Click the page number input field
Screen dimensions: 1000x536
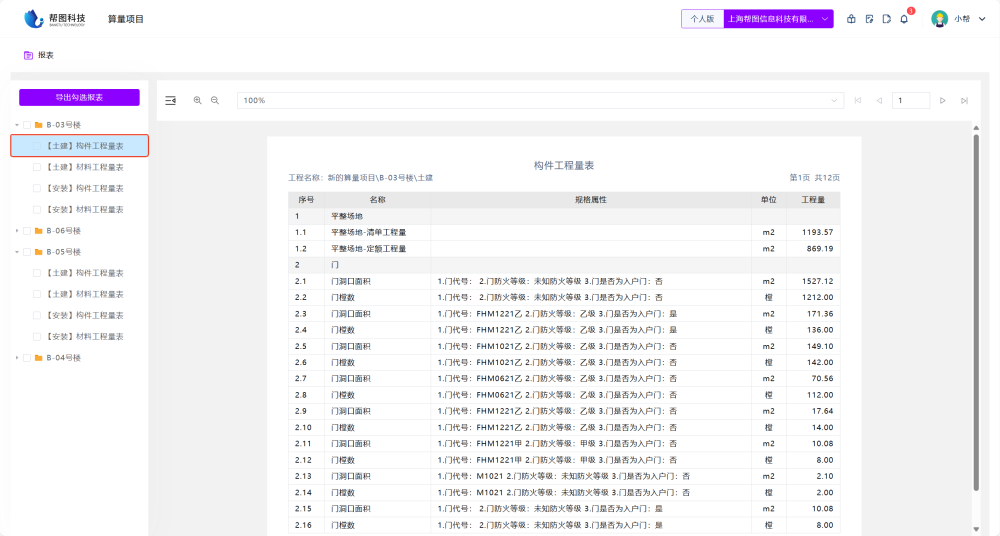pos(910,100)
